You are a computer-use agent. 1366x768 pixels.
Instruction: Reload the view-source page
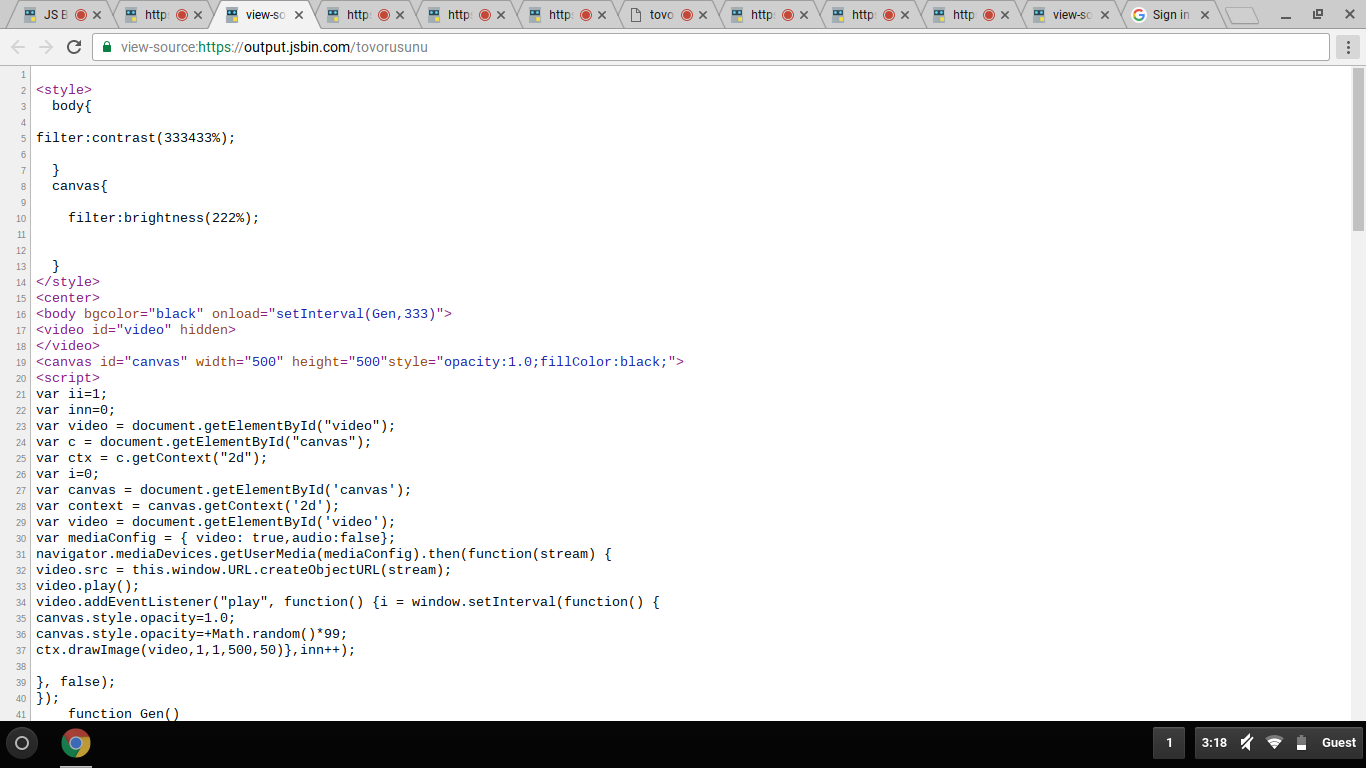point(74,47)
